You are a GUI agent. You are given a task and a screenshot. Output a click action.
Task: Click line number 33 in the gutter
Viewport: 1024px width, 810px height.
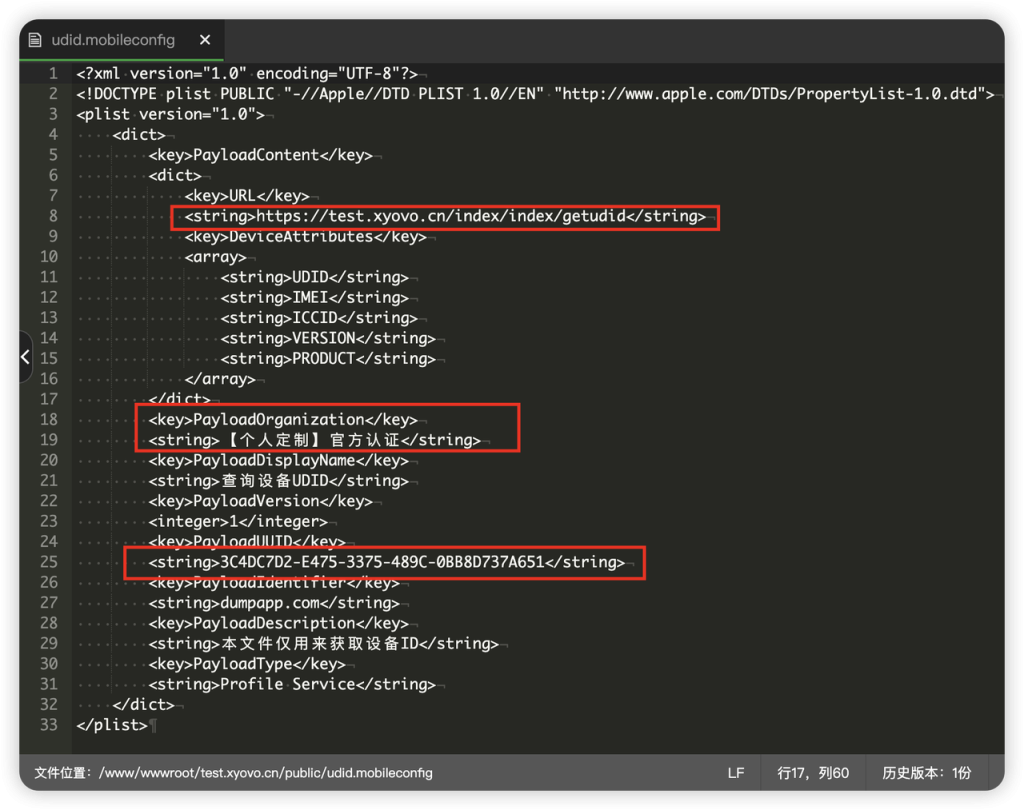coord(49,725)
